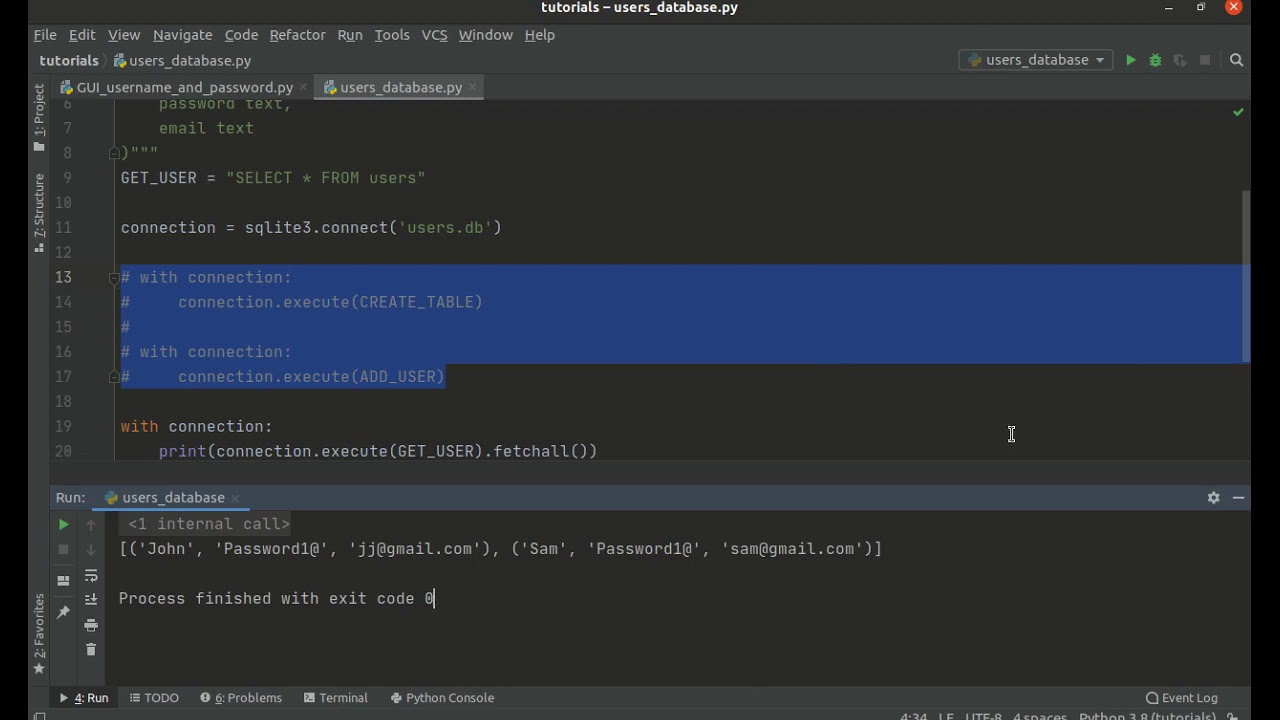Screen dimensions: 1280x720
Task: Close the users_database.py editor tab
Action: point(473,88)
